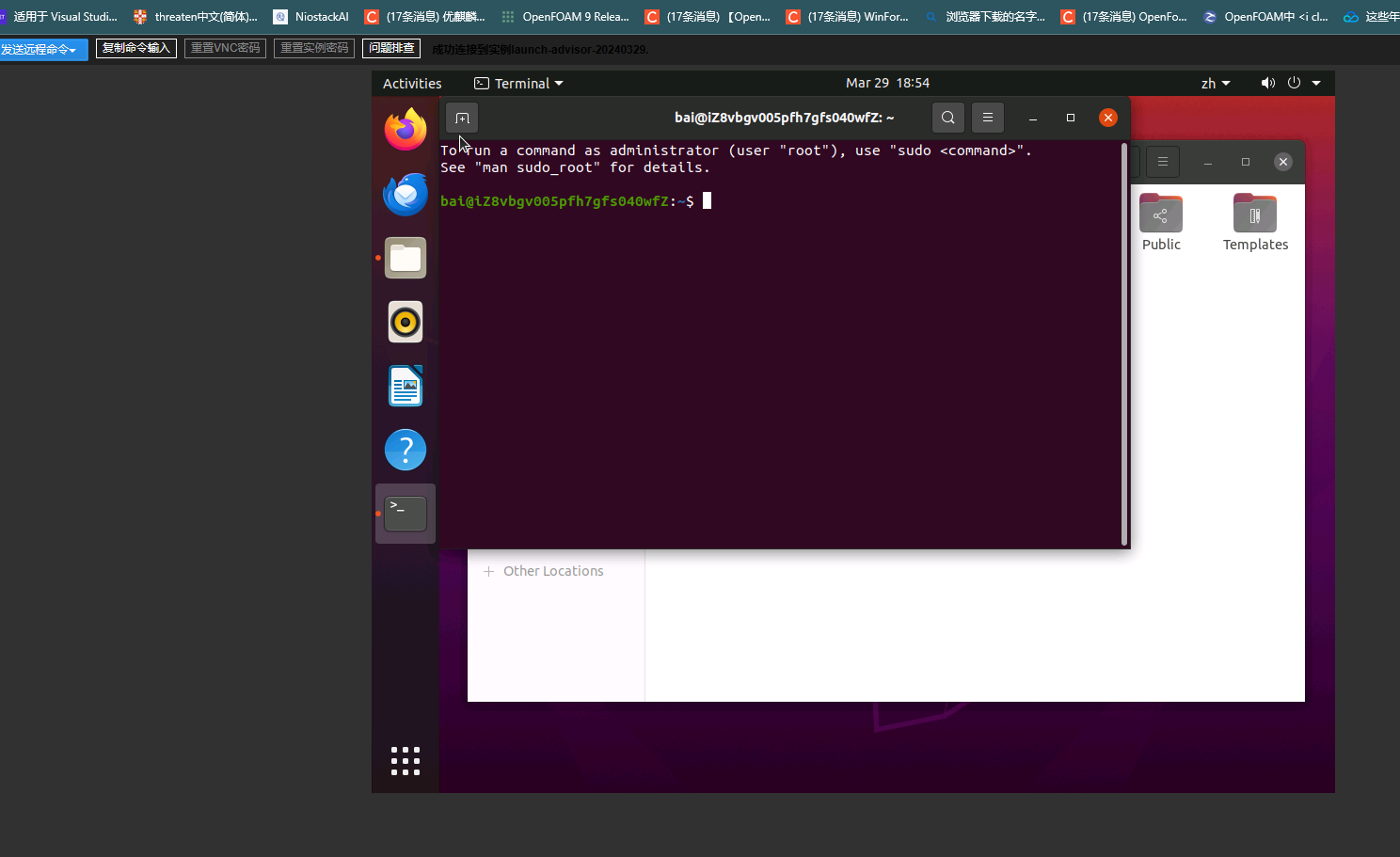Open the Public folder
1400x857 pixels.
(1161, 223)
